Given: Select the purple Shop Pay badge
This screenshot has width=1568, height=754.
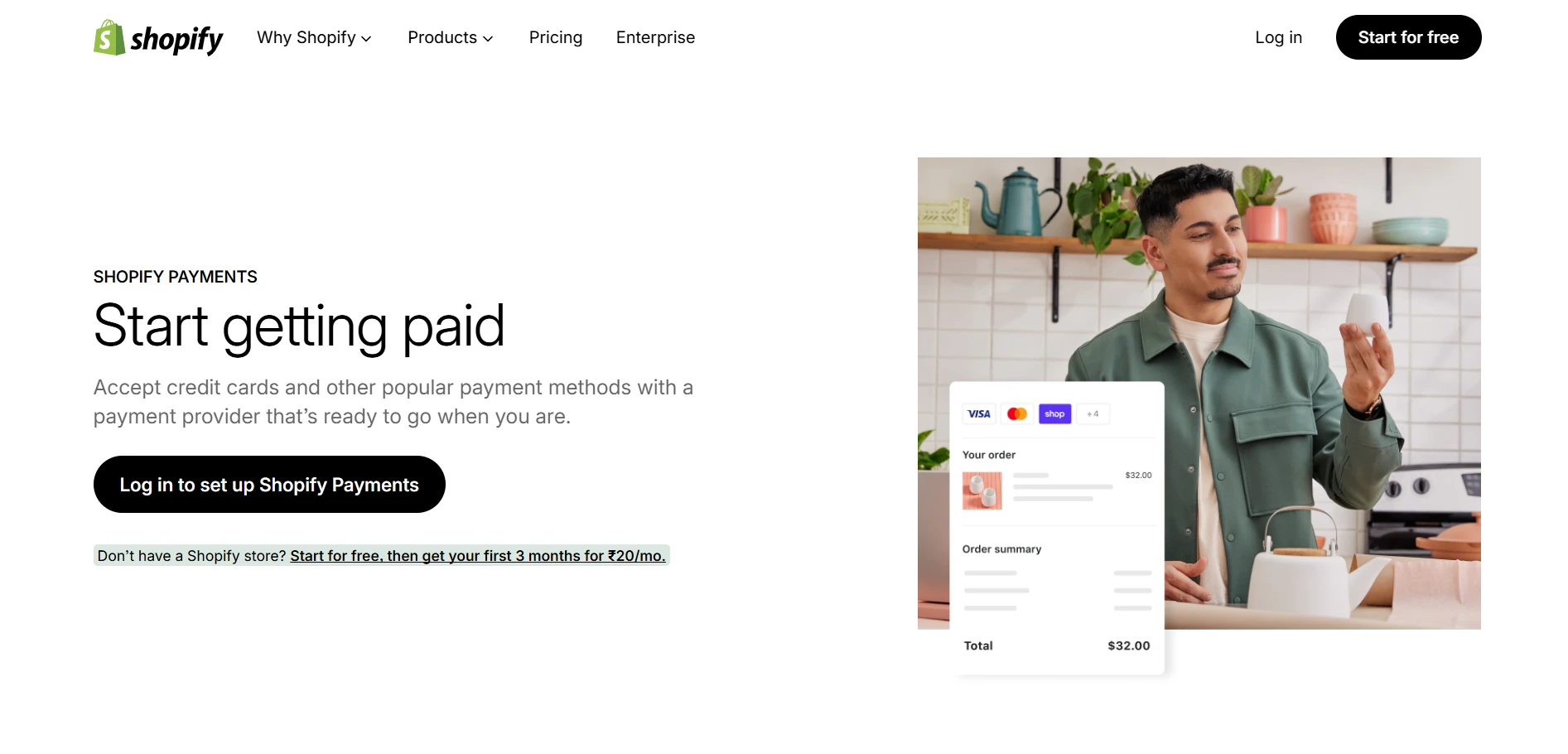Looking at the screenshot, I should coord(1054,413).
